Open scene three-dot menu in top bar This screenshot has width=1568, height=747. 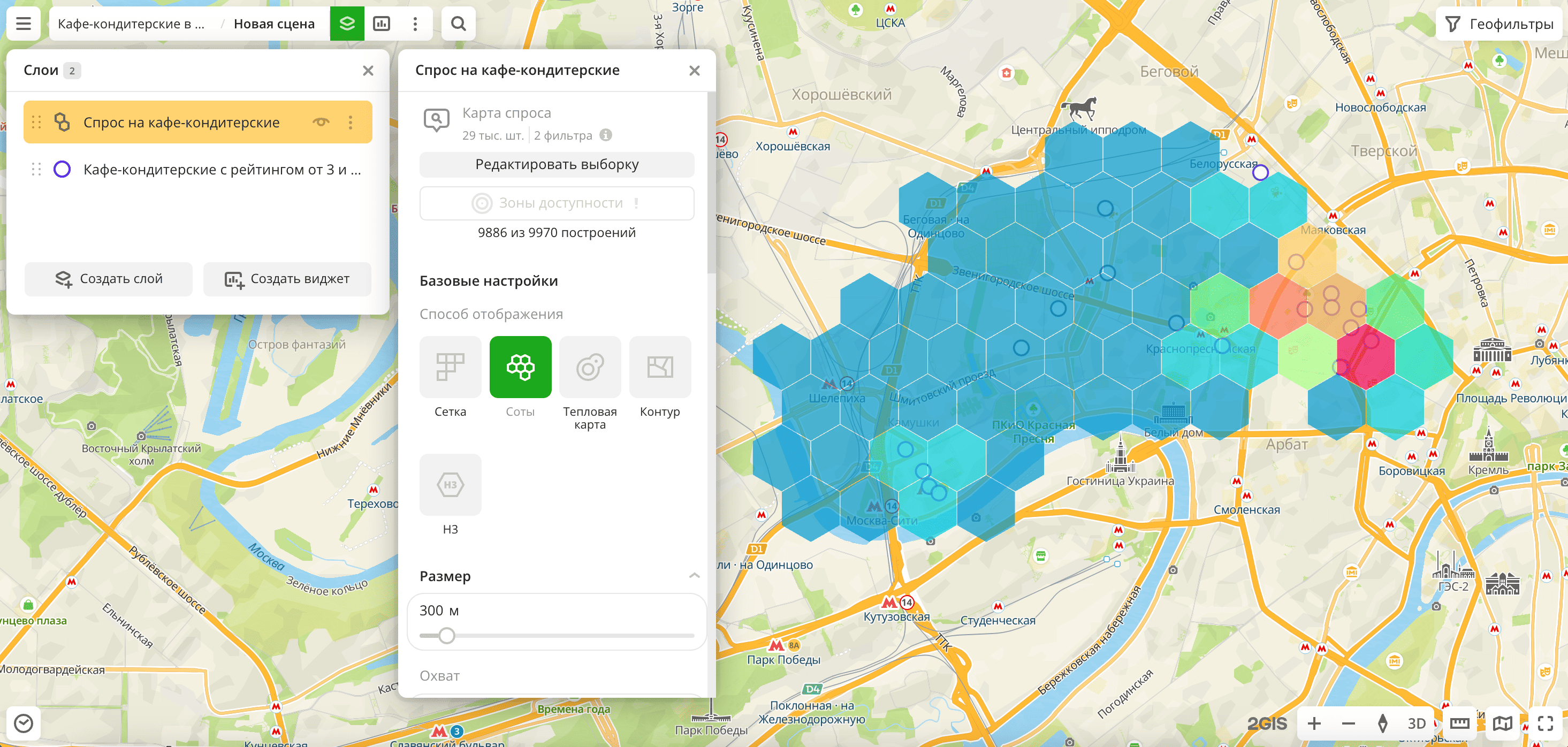pyautogui.click(x=415, y=24)
